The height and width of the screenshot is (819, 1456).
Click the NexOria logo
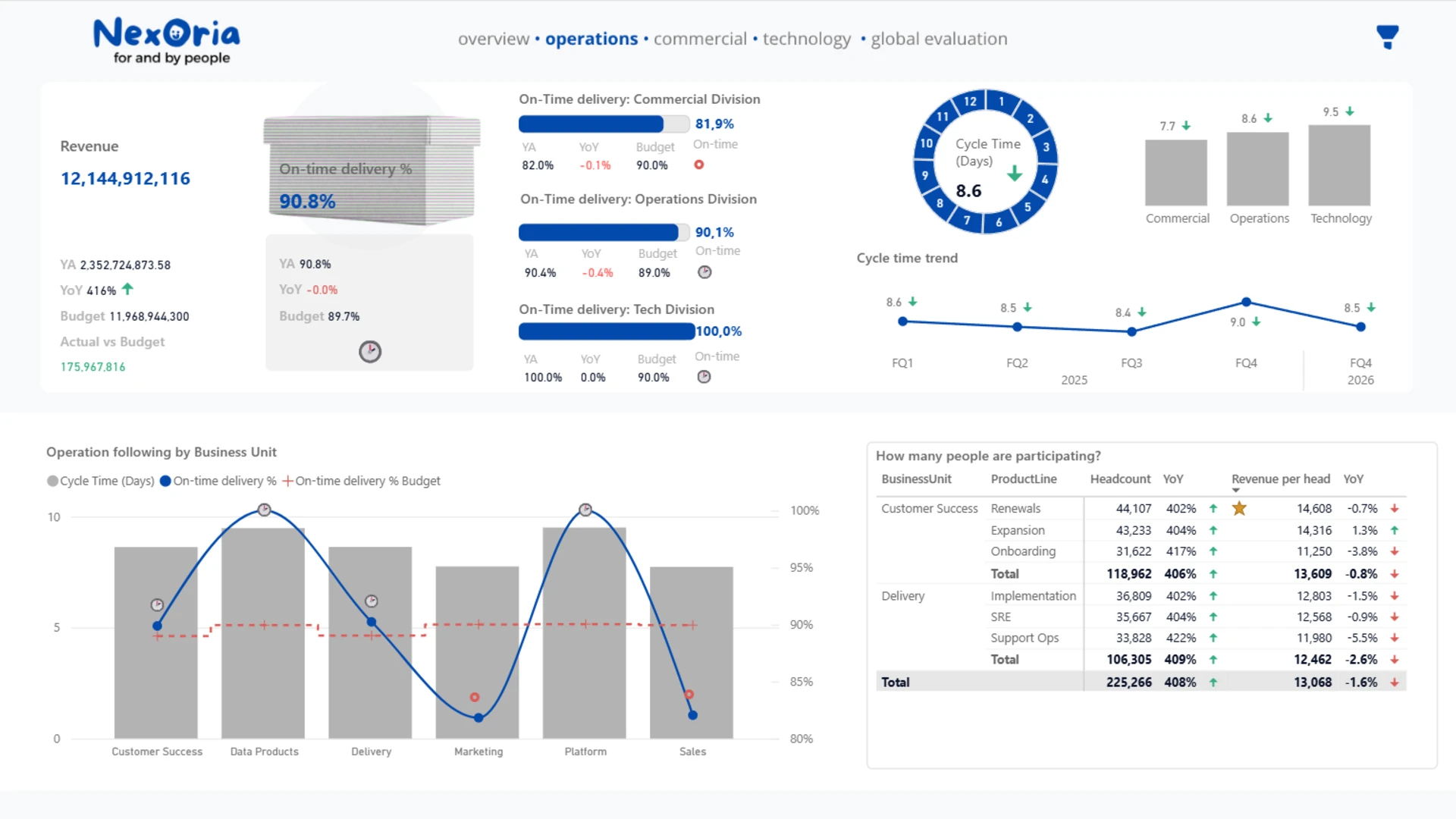166,41
